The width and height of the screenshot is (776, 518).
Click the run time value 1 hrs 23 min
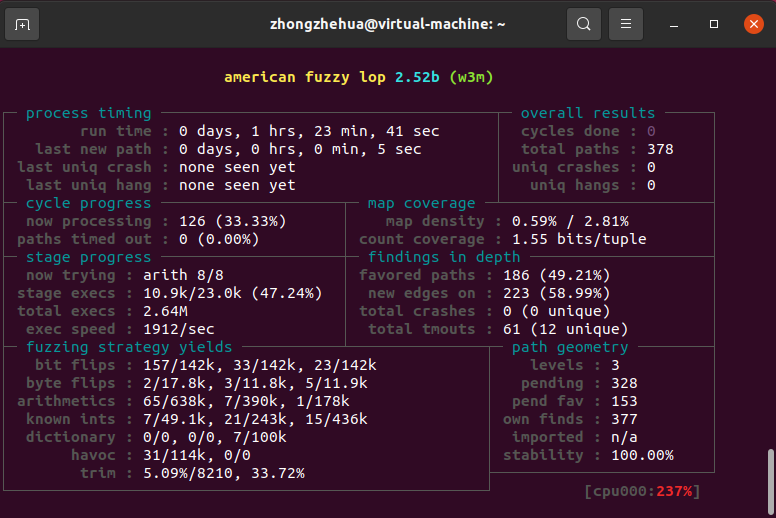click(x=309, y=131)
